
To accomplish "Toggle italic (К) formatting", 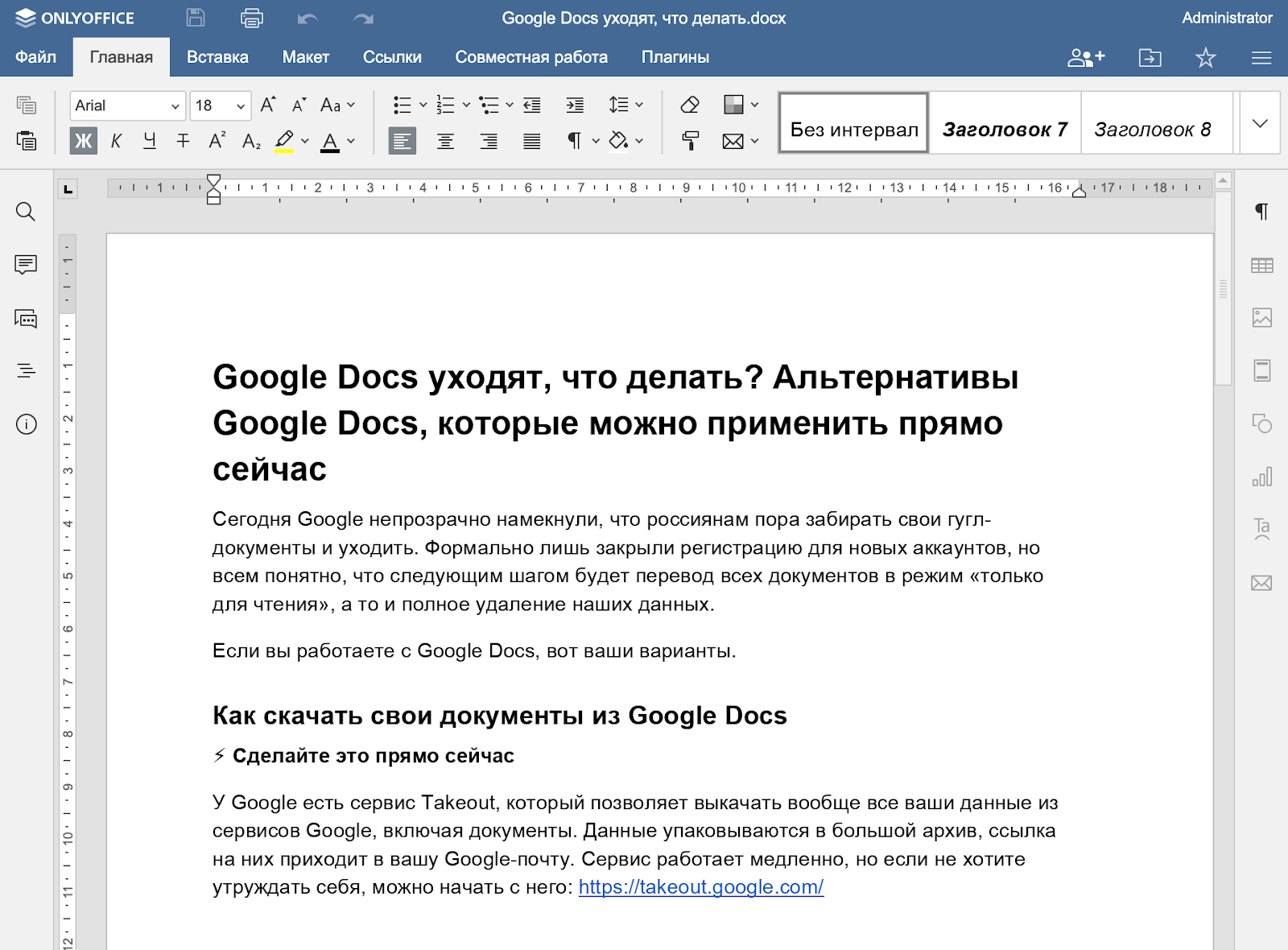I will pos(116,141).
